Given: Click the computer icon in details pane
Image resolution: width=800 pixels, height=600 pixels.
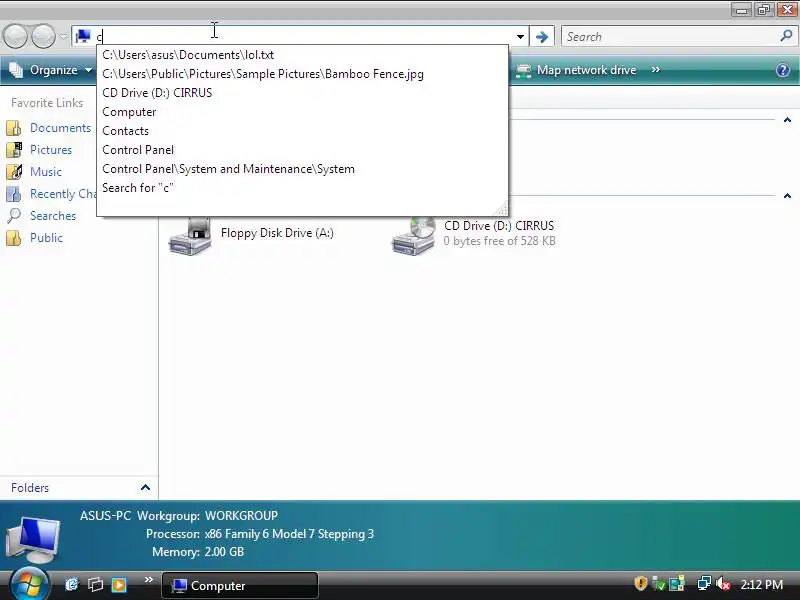Looking at the screenshot, I should pyautogui.click(x=33, y=539).
